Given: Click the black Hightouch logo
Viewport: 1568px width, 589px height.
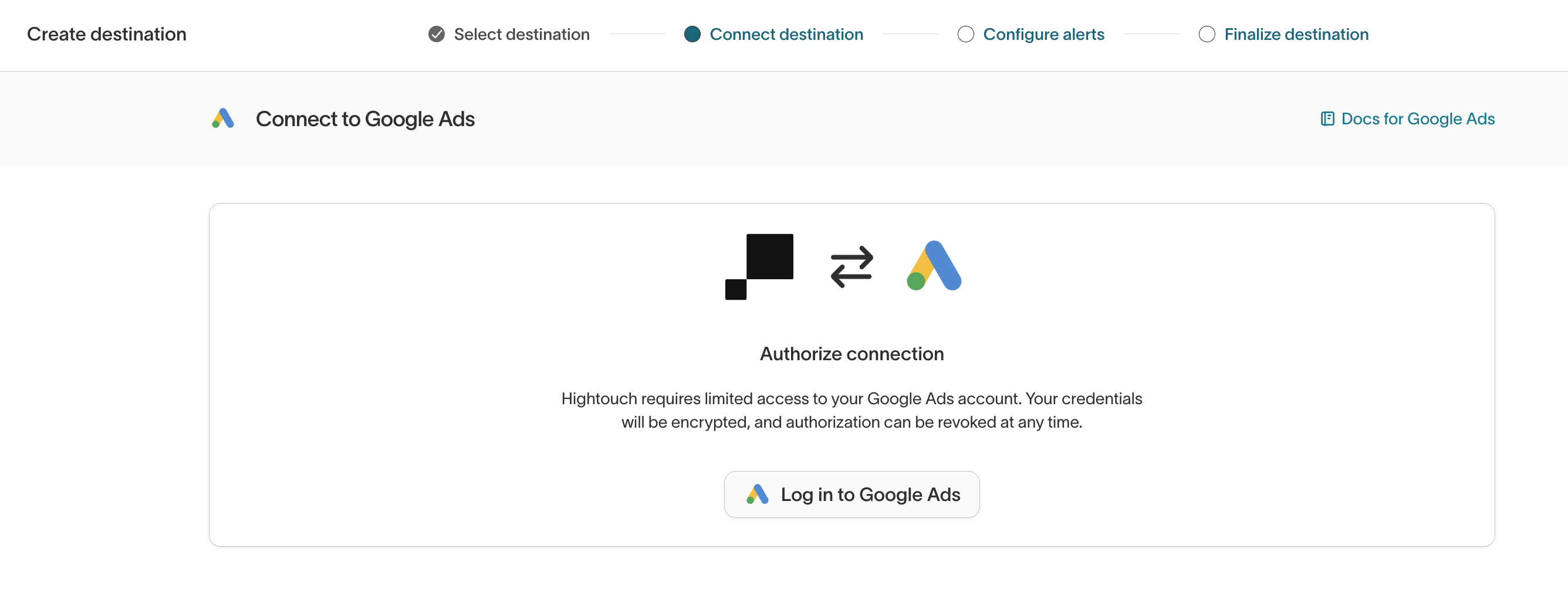Looking at the screenshot, I should click(759, 266).
